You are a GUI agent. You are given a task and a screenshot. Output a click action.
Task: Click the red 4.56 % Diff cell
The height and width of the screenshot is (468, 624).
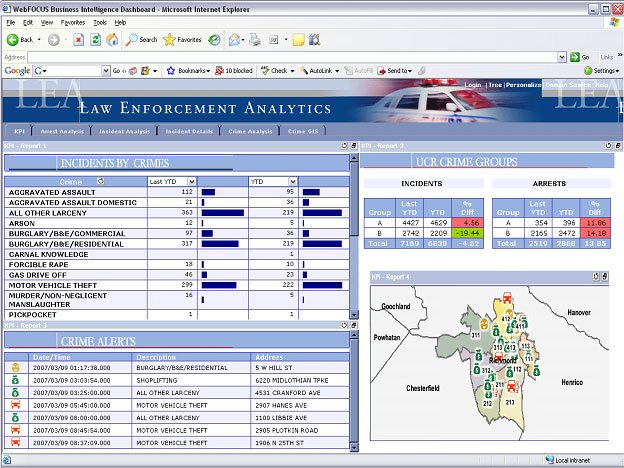(468, 222)
